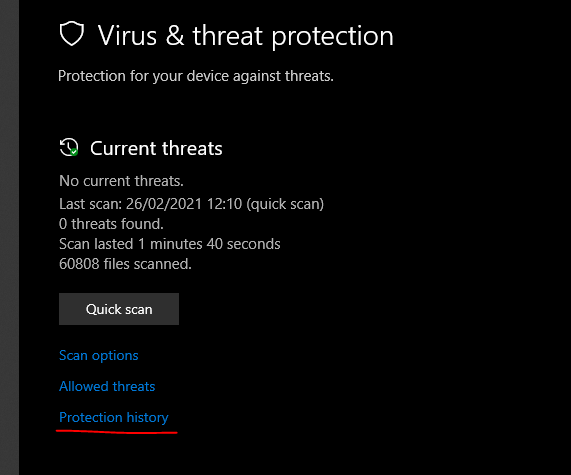
Task: Click the No current threats status text
Action: (121, 181)
